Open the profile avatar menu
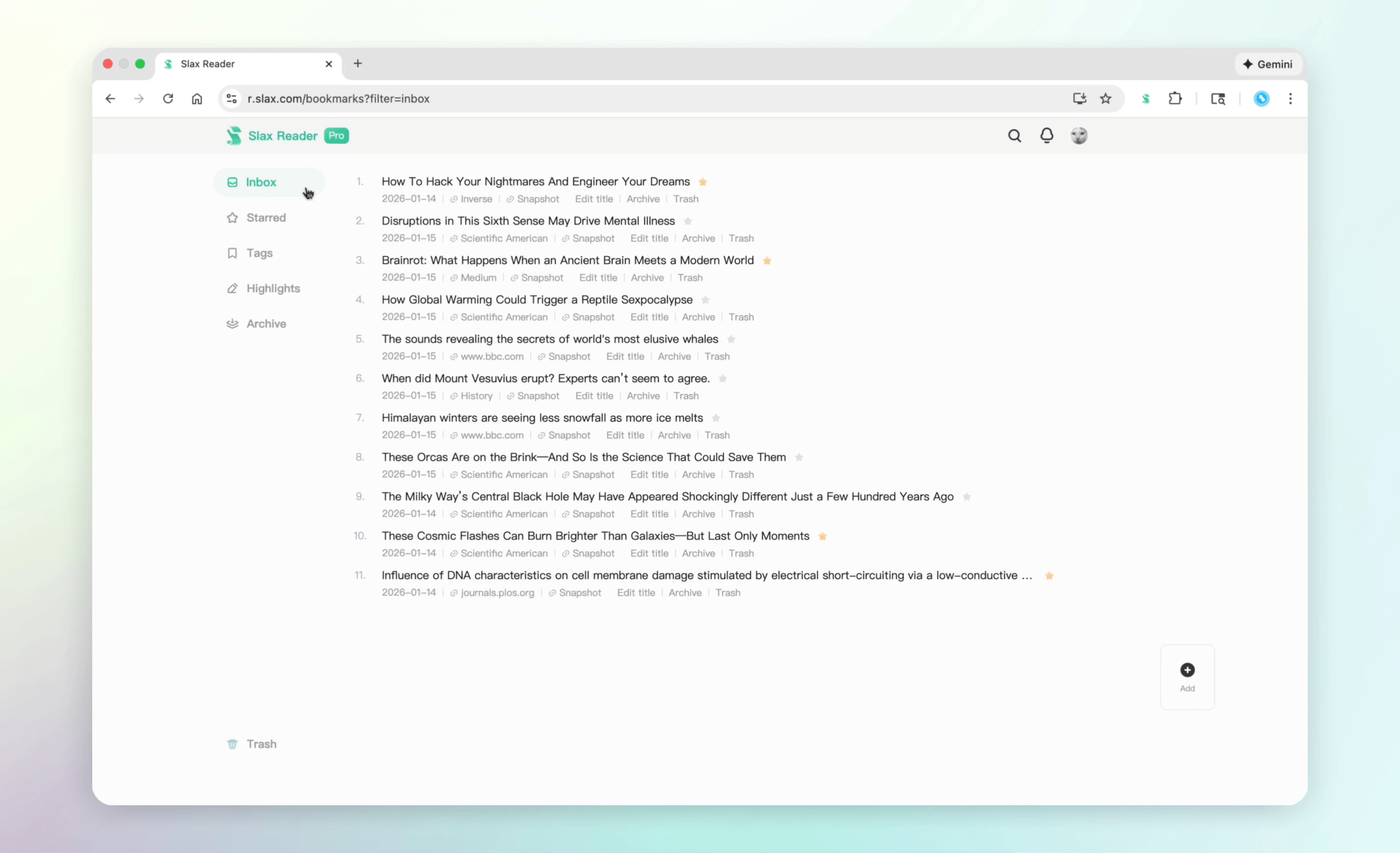 [x=1079, y=136]
